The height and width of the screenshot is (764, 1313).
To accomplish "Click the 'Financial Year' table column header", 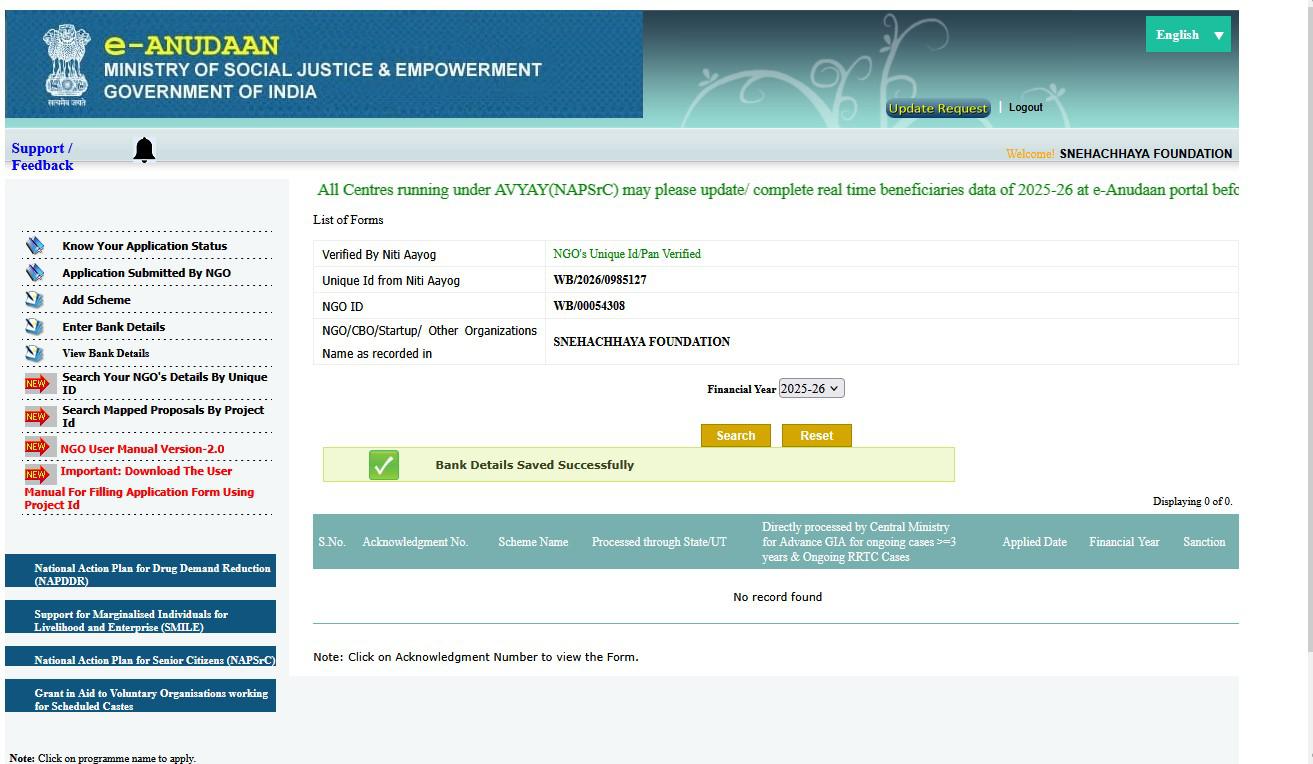I will (1124, 542).
